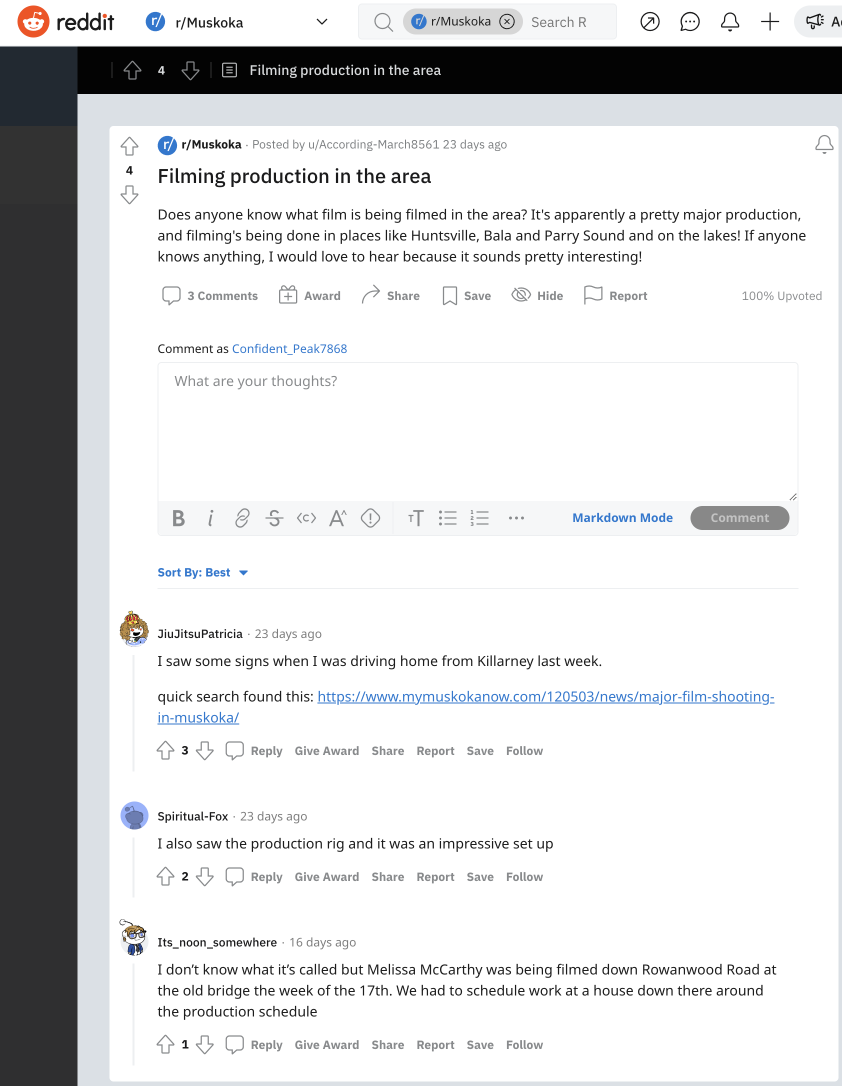Click the spoiler icon in editor toolbar
Viewport: 842px width, 1086px height.
[371, 518]
